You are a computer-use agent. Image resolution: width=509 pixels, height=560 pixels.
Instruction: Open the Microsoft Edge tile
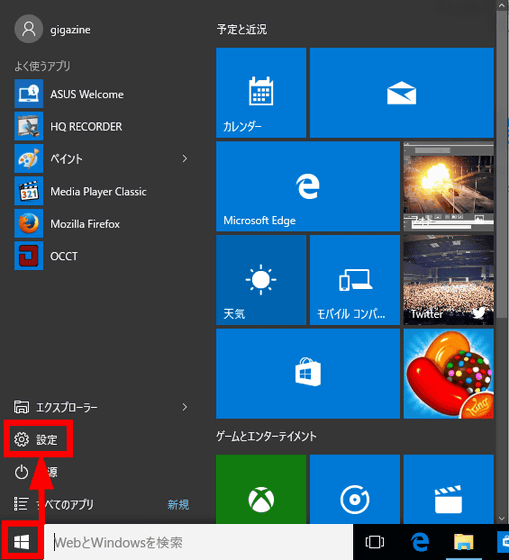[308, 186]
